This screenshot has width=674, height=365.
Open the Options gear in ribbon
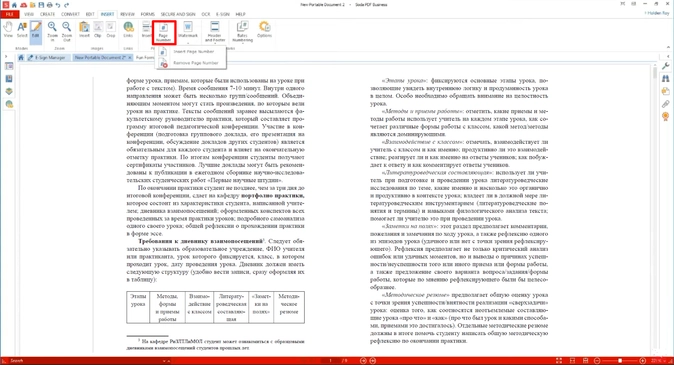(264, 30)
